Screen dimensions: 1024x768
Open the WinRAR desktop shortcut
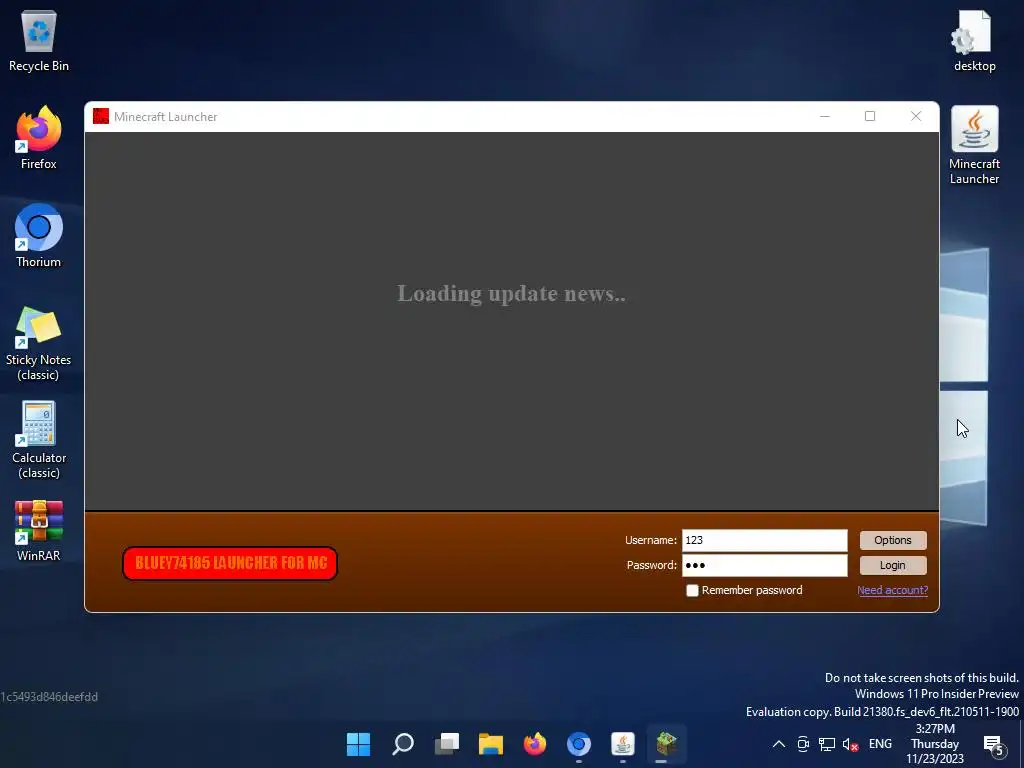(x=39, y=530)
